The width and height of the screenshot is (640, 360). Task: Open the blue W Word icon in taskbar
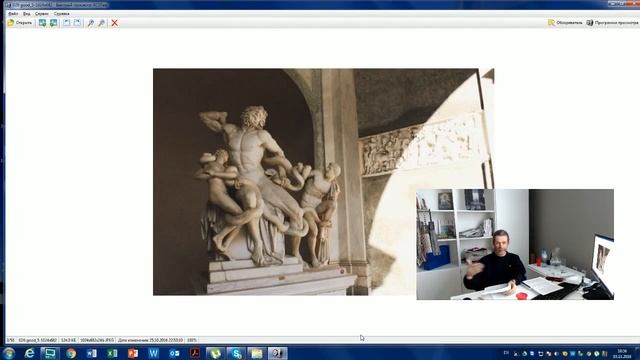click(153, 353)
